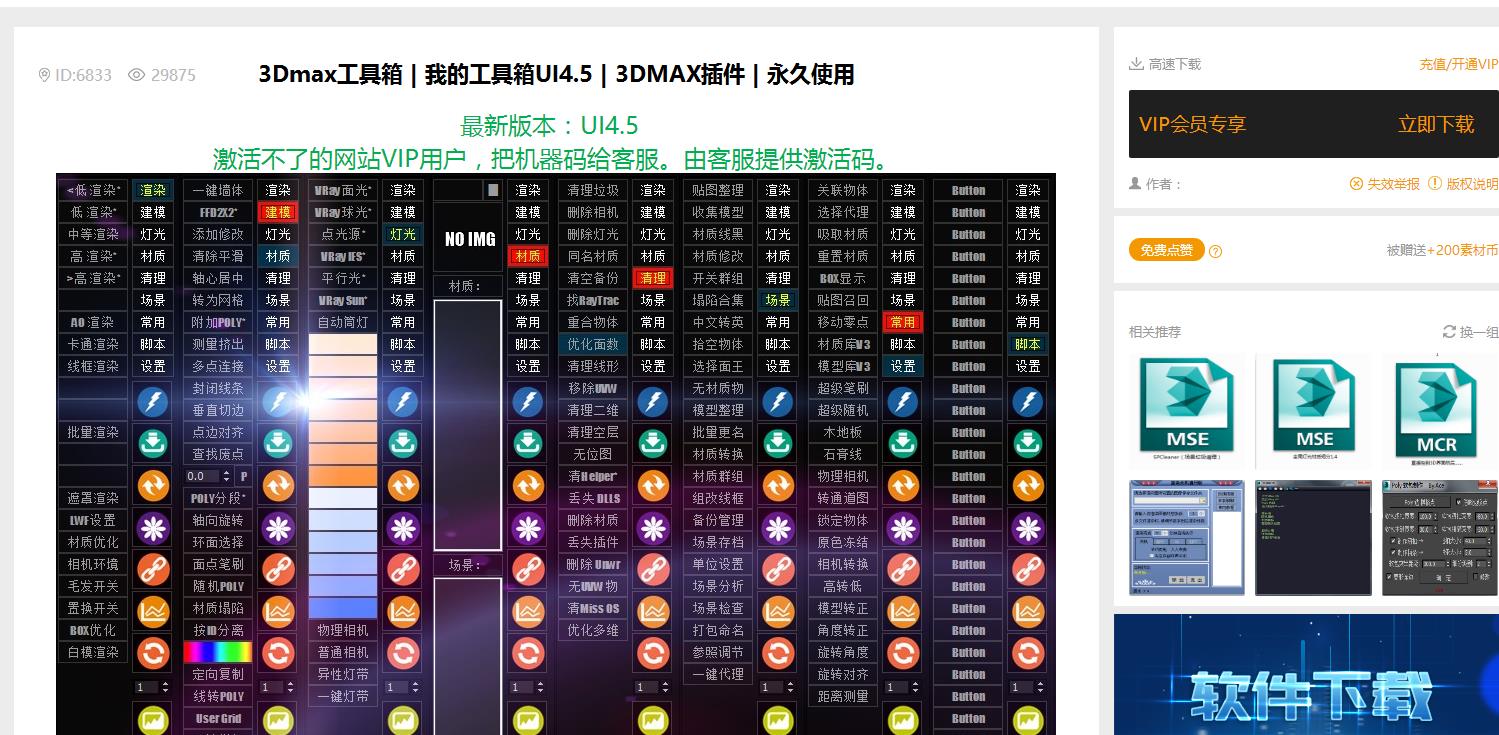Image resolution: width=1499 pixels, height=735 pixels.
Task: Toggle the 锁定物体 option
Action: 843,520
